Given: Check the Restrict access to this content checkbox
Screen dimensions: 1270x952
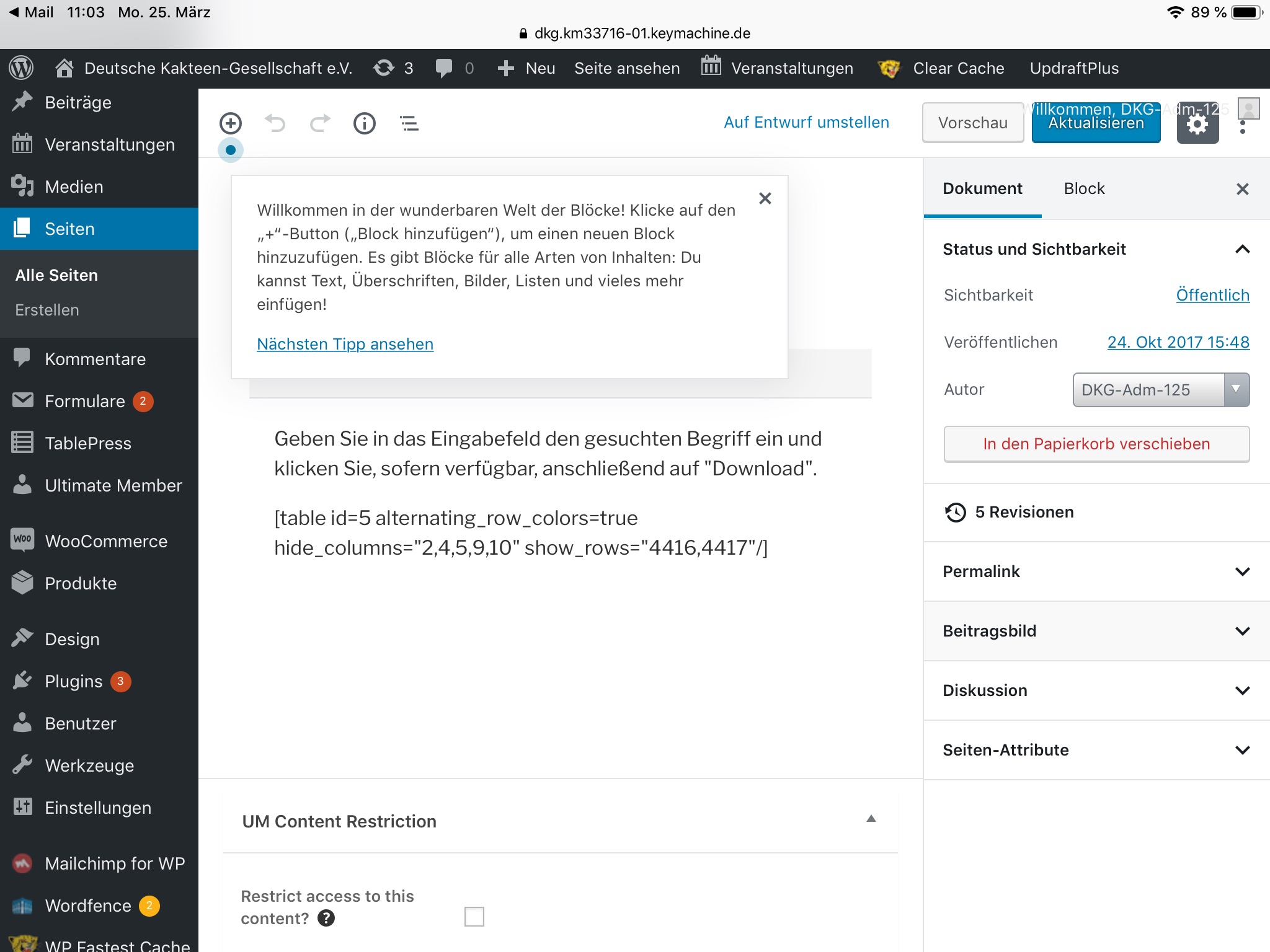Looking at the screenshot, I should point(474,916).
